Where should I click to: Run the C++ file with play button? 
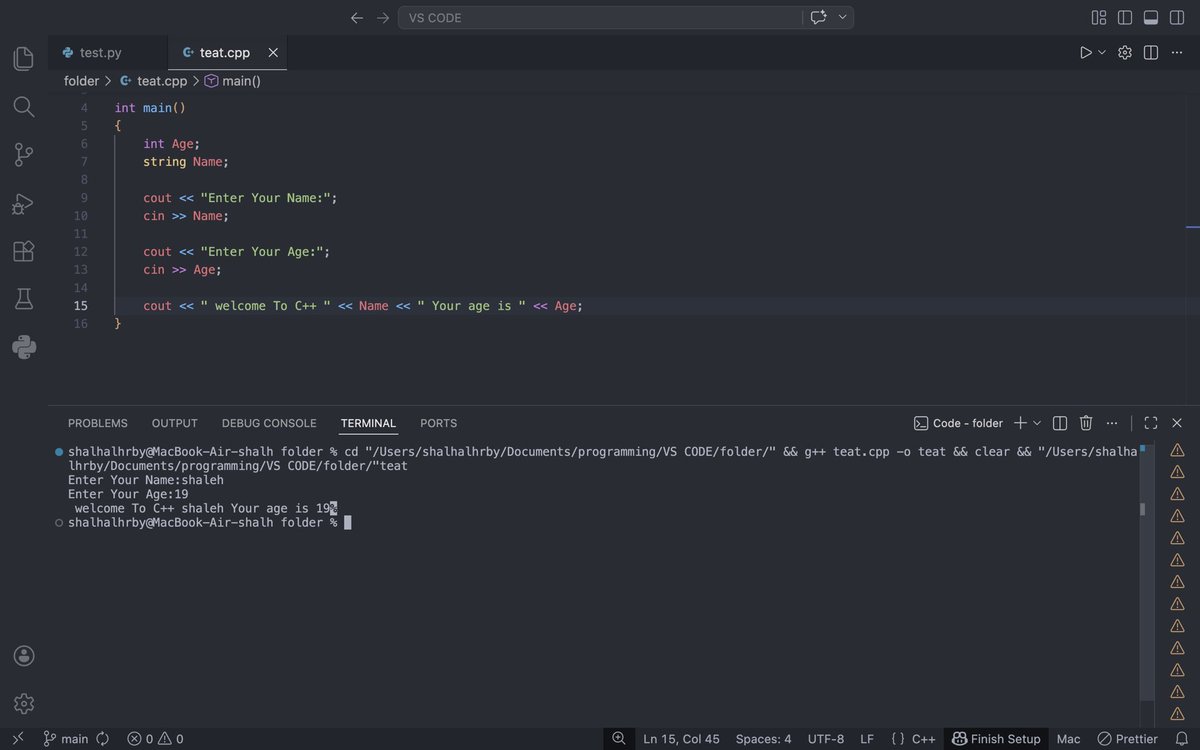click(x=1086, y=52)
